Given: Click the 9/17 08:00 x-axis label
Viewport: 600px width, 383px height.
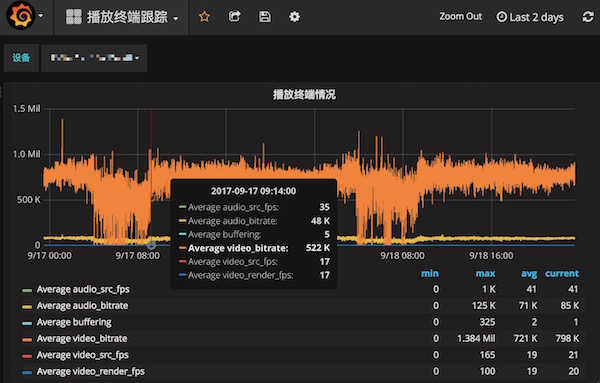Looking at the screenshot, I should tap(138, 256).
